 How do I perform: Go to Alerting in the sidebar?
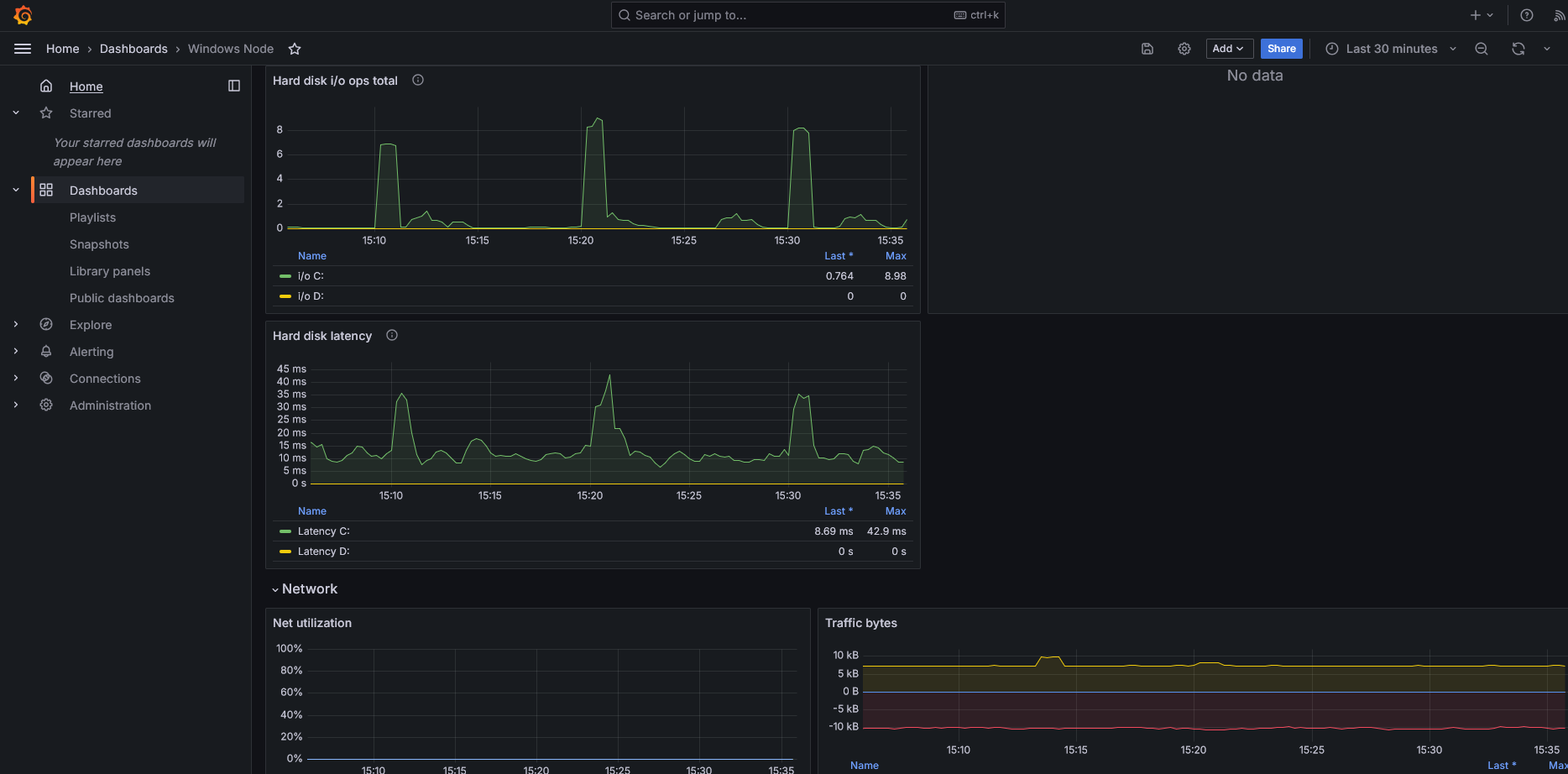click(x=91, y=351)
